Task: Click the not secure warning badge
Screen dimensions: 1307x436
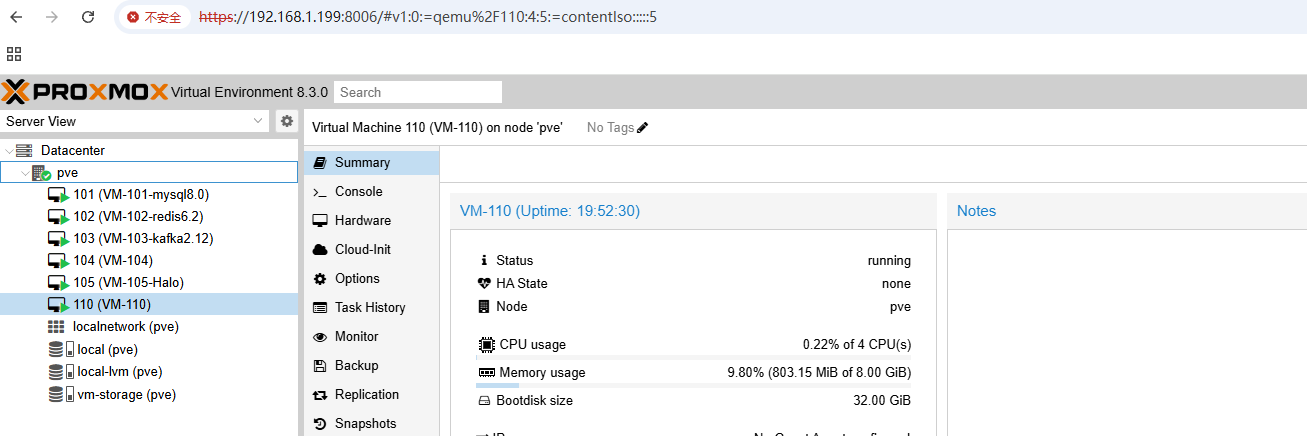Action: [154, 17]
